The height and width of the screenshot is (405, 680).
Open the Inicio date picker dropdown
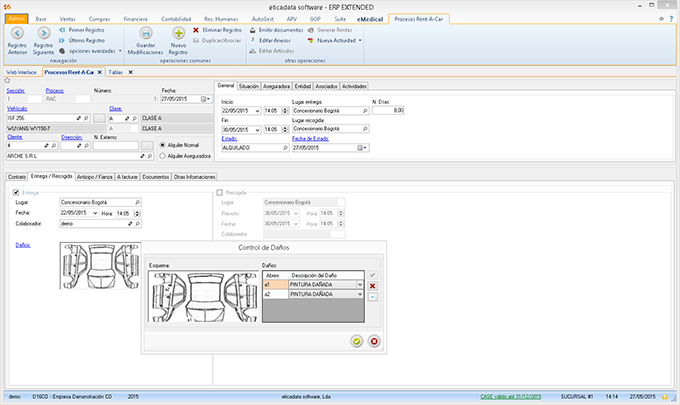pyautogui.click(x=257, y=110)
